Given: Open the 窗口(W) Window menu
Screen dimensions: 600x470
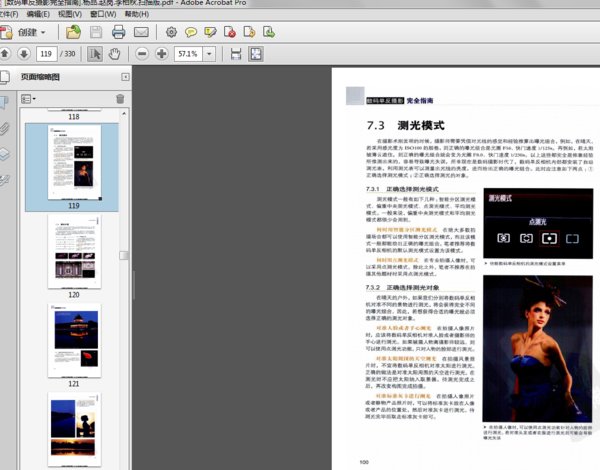Looking at the screenshot, I should pos(101,15).
